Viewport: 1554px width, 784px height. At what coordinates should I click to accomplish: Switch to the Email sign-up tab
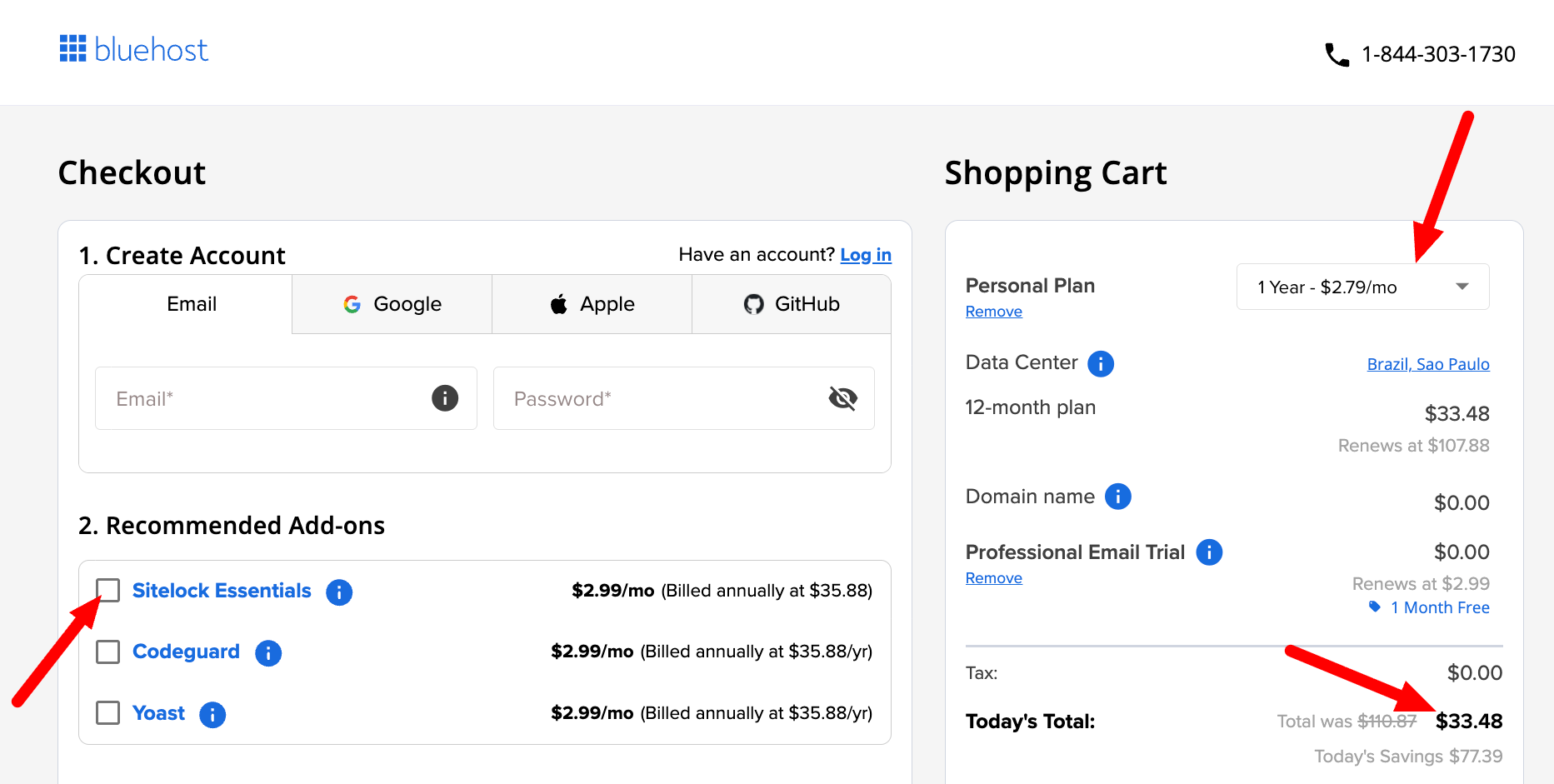point(191,303)
